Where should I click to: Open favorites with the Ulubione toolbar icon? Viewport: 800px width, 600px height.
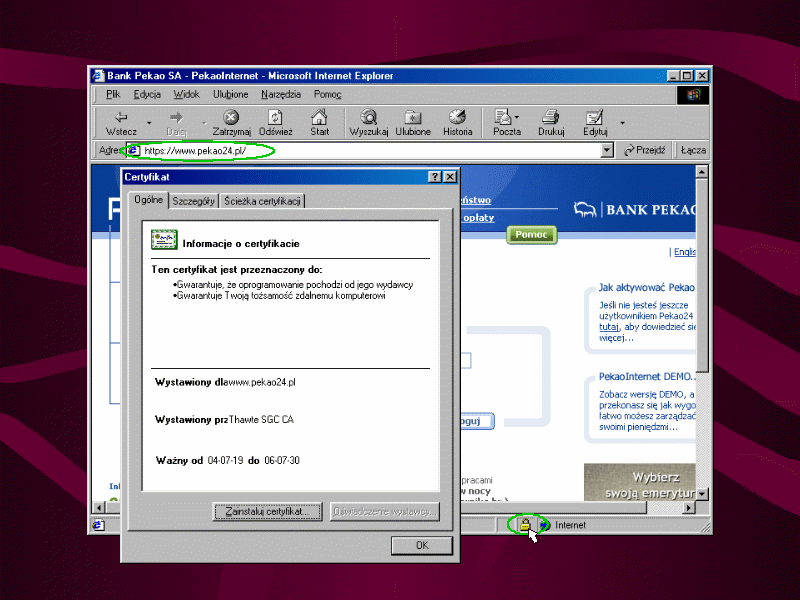(x=413, y=117)
